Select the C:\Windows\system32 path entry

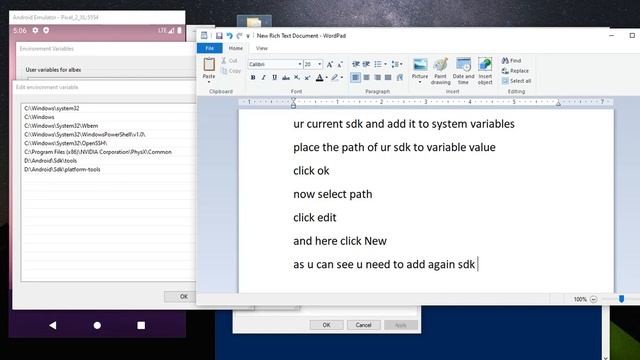(109, 108)
